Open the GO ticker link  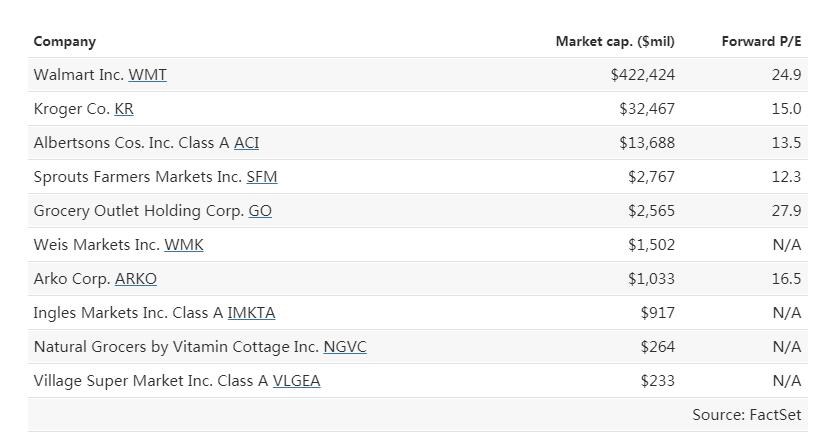coord(260,211)
